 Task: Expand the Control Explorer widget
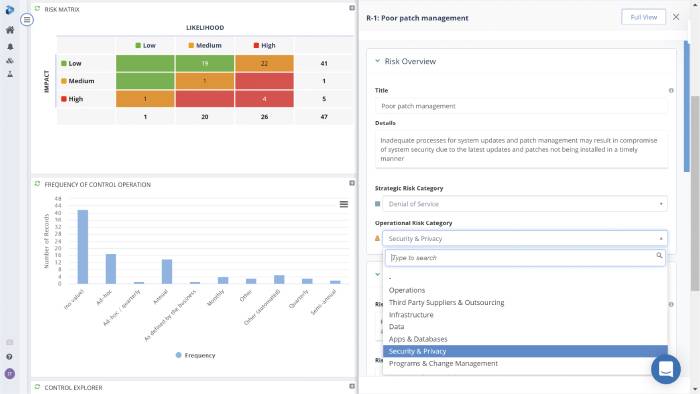tap(352, 386)
